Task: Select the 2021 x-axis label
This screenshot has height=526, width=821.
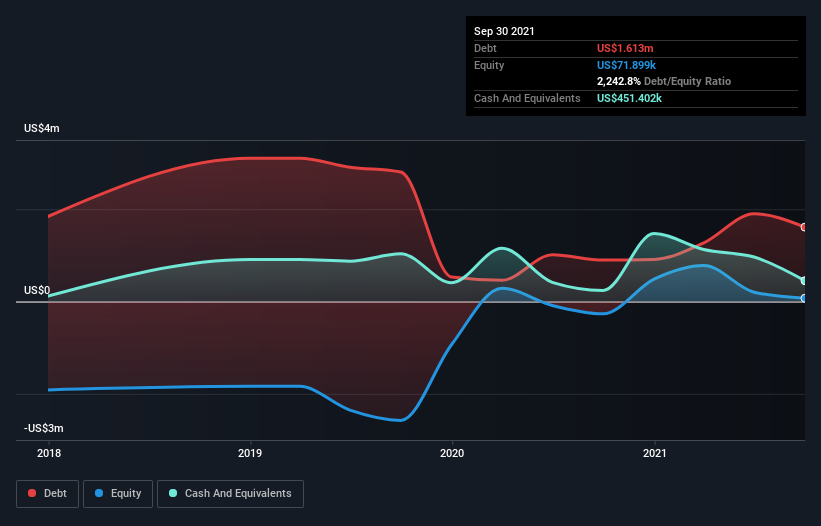Action: (x=654, y=453)
